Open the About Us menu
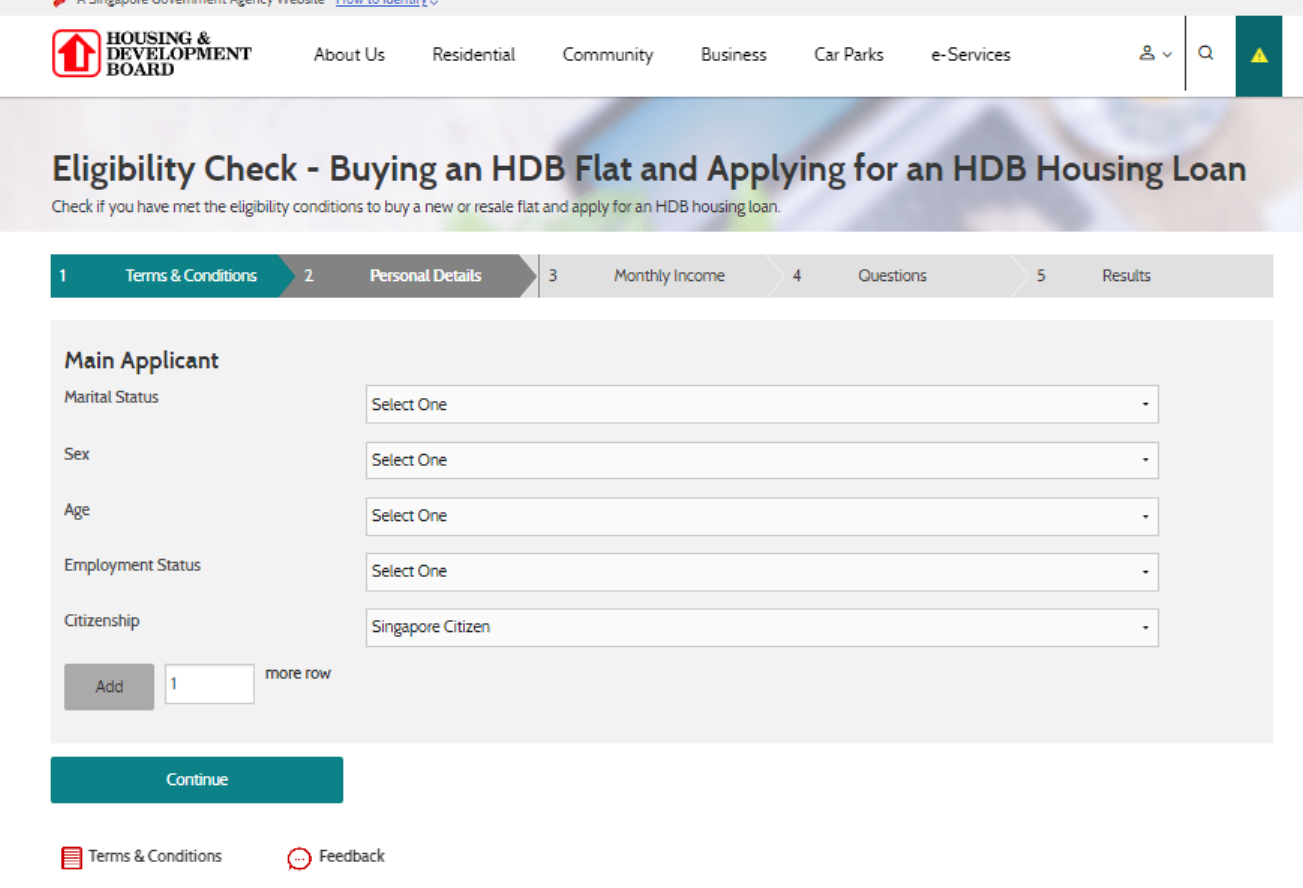1303x888 pixels. click(x=349, y=55)
